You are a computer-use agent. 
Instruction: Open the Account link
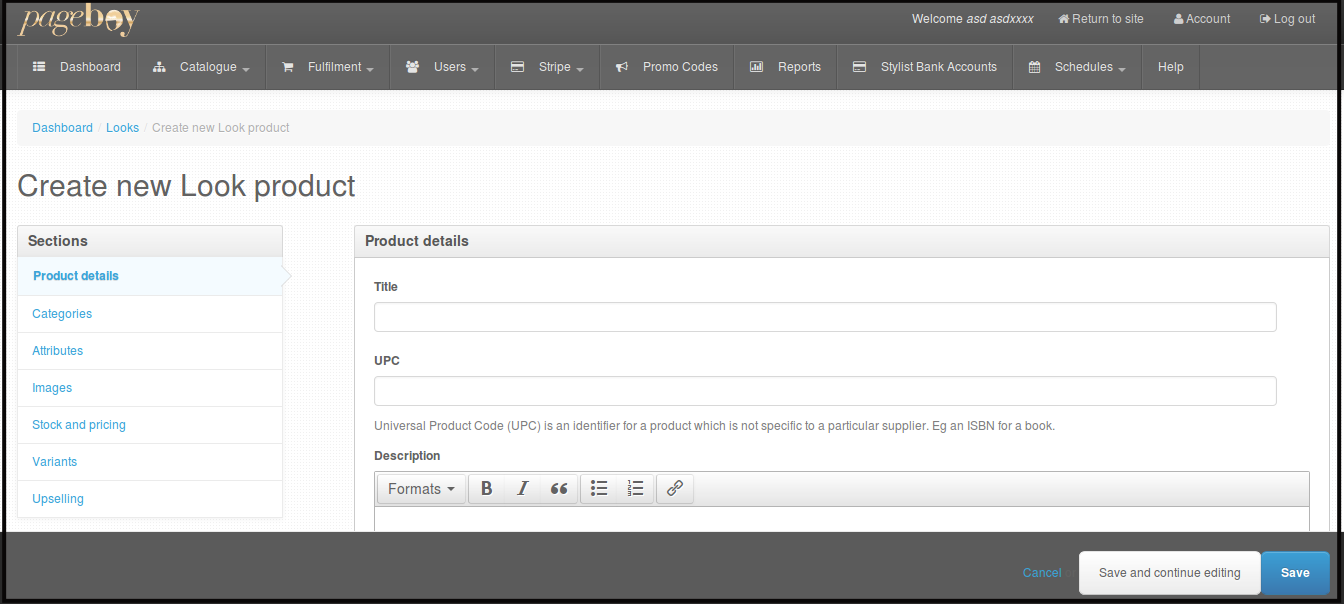tap(1202, 19)
